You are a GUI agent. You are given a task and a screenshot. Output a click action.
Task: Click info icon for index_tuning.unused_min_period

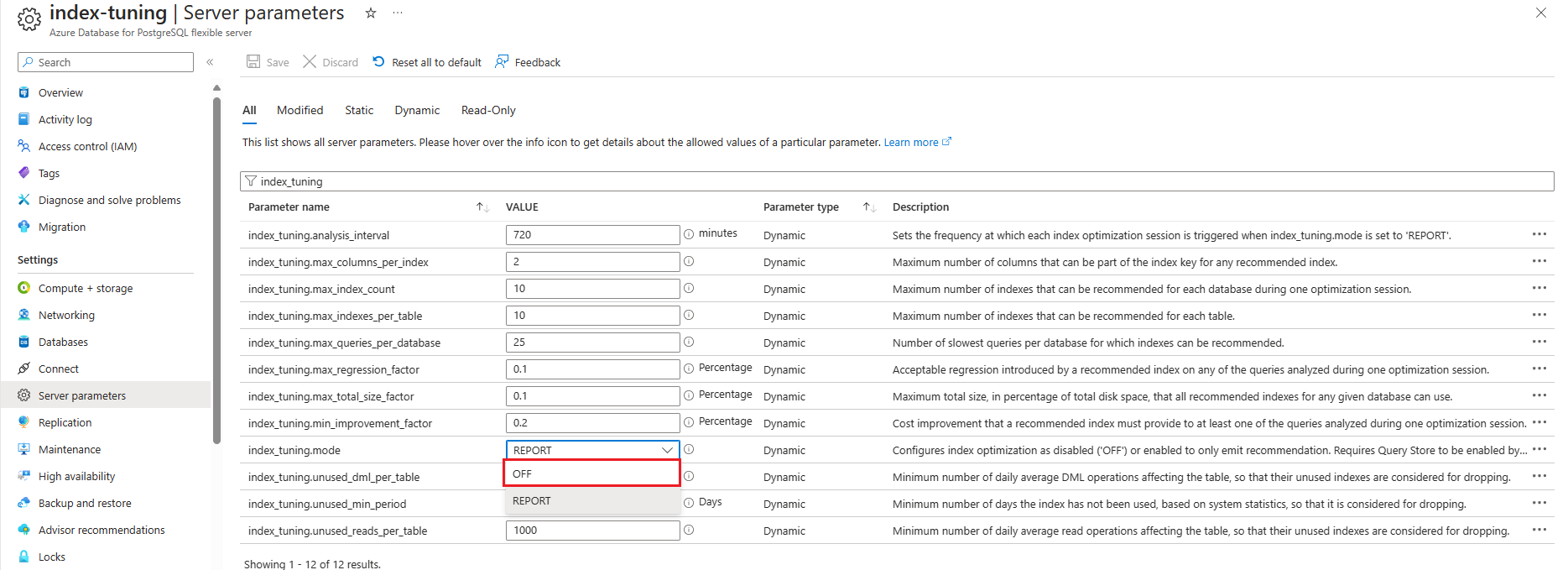tap(689, 503)
